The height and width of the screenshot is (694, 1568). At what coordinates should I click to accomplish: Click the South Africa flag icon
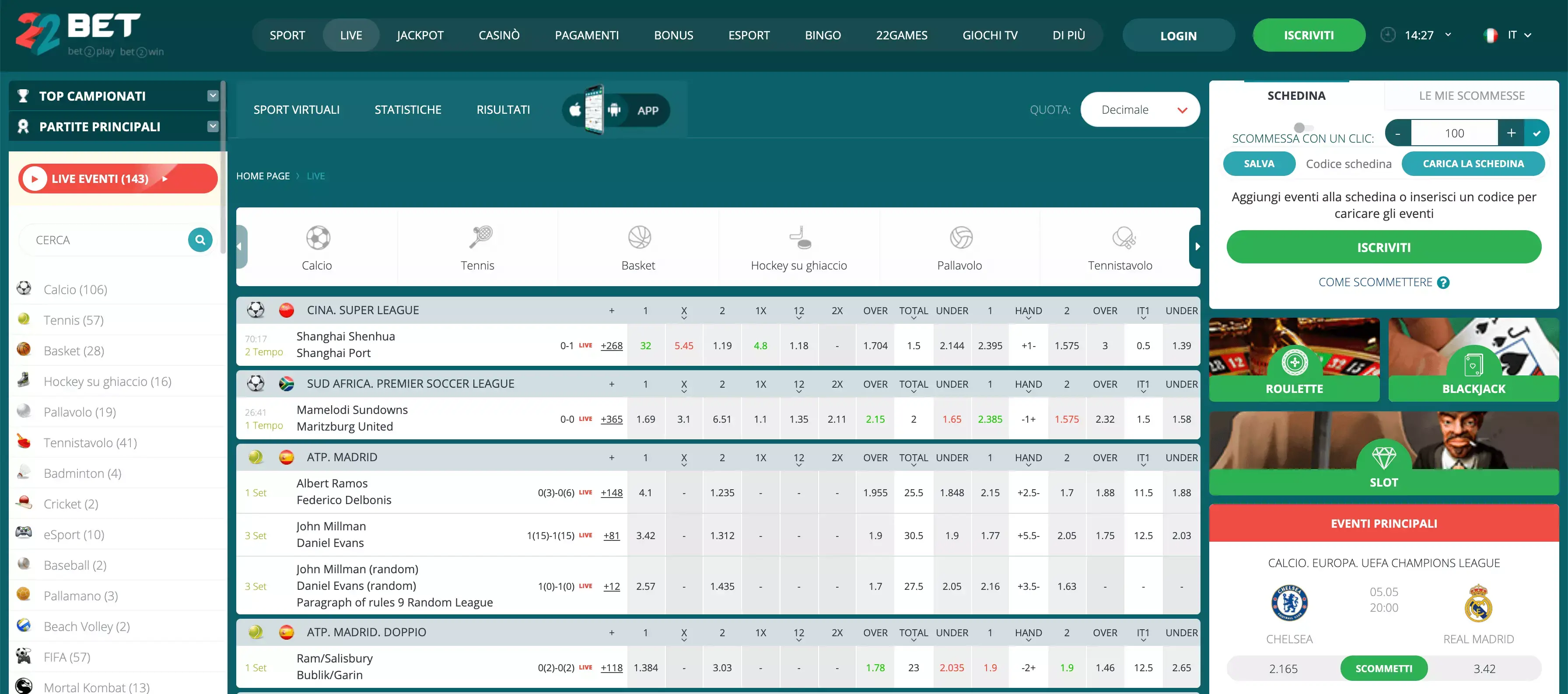[286, 384]
